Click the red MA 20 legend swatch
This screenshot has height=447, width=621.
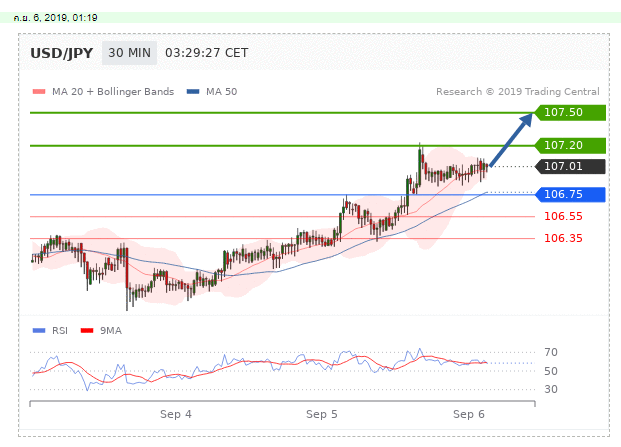[39, 92]
